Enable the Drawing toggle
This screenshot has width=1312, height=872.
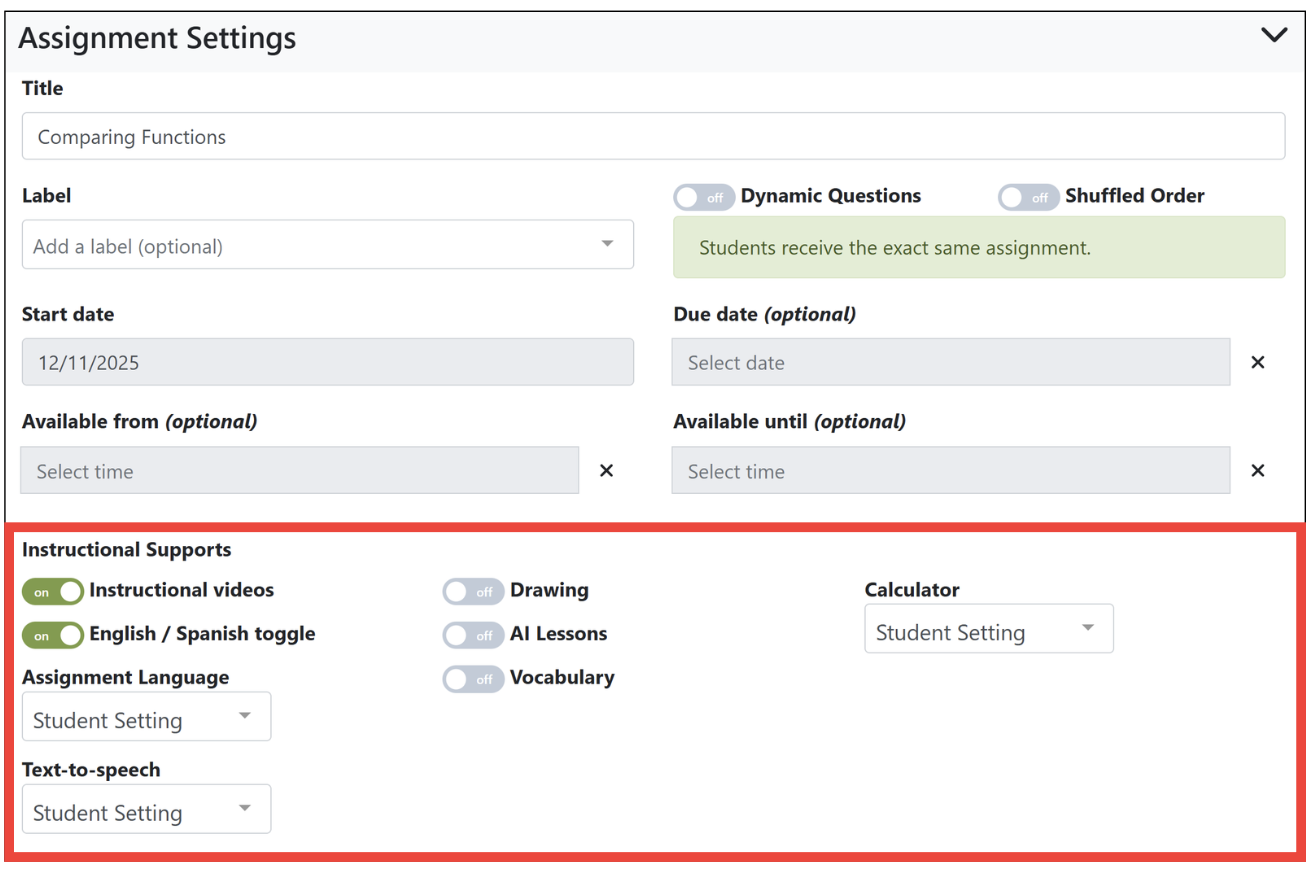tap(473, 591)
